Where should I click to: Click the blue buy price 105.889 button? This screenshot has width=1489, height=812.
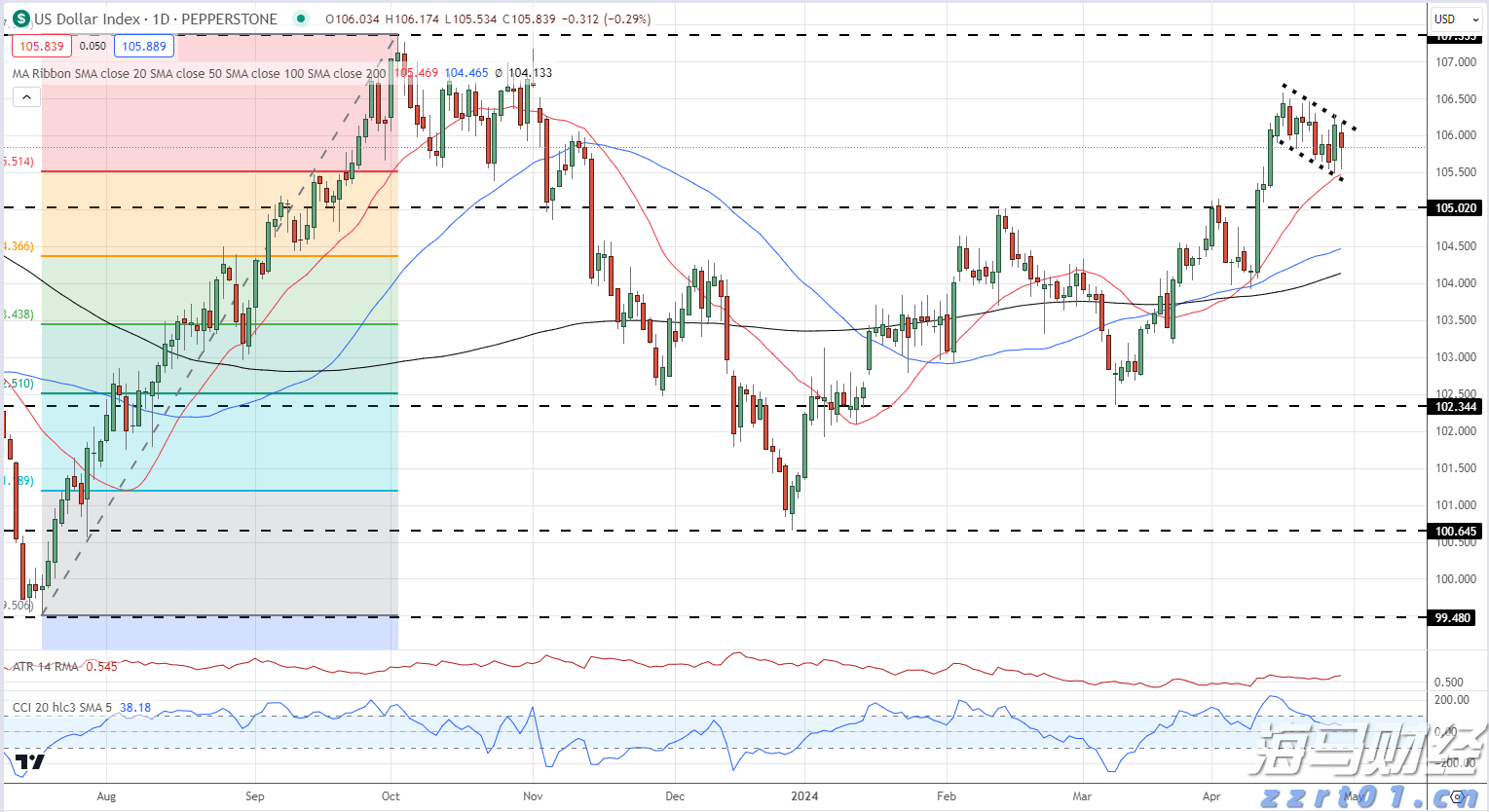[x=144, y=46]
